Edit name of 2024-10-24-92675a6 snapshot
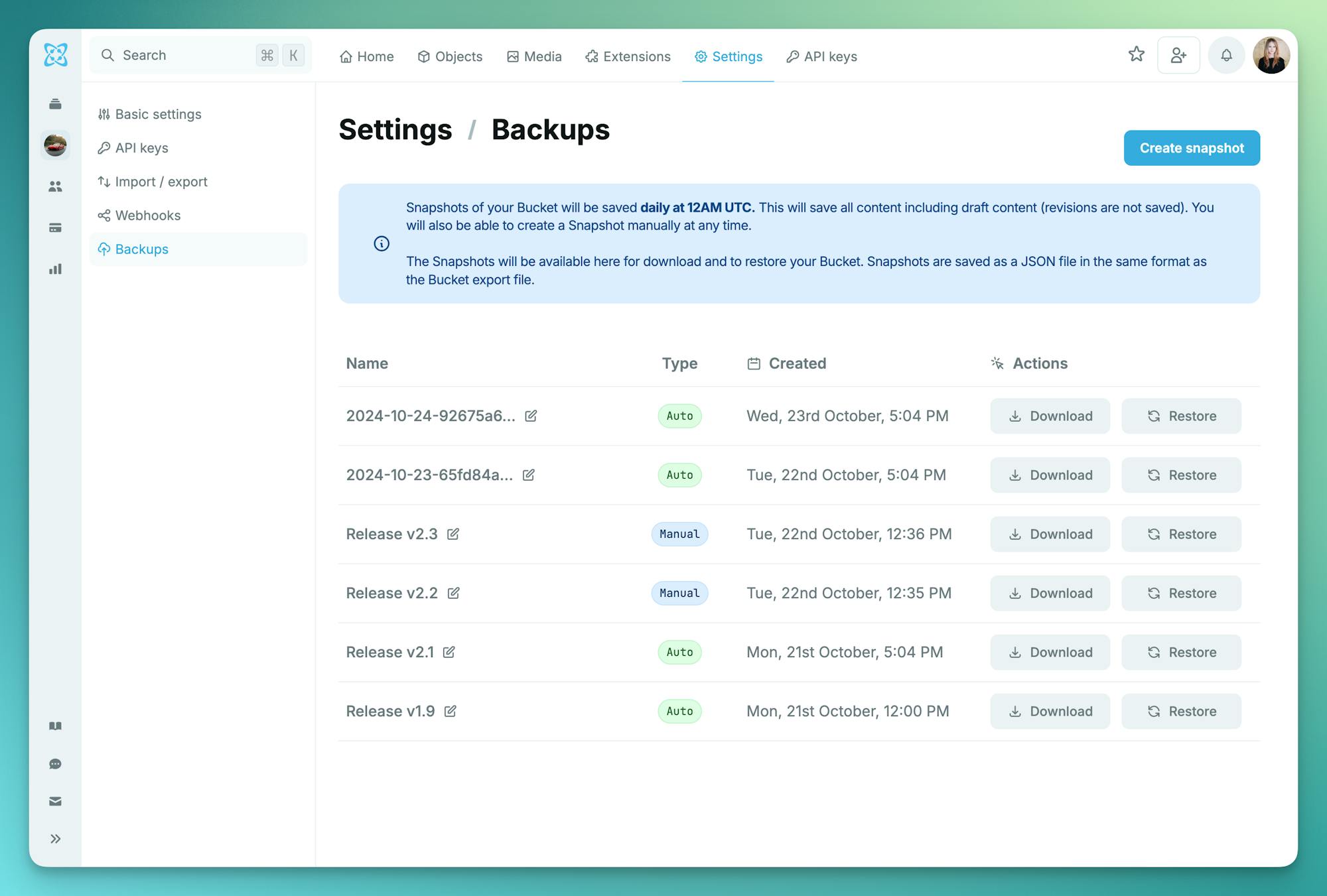 tap(531, 416)
